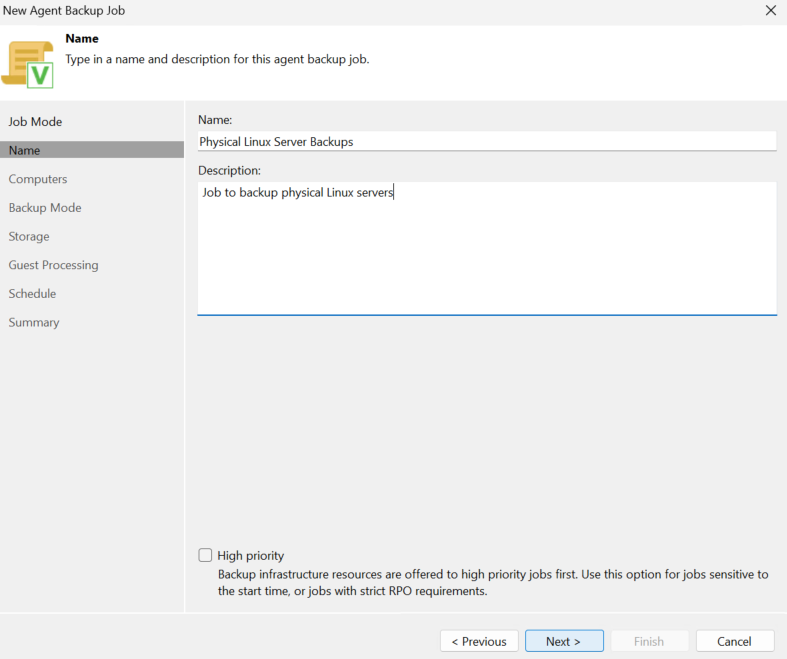
Task: Select the Name wizard step
Action: (x=92, y=150)
